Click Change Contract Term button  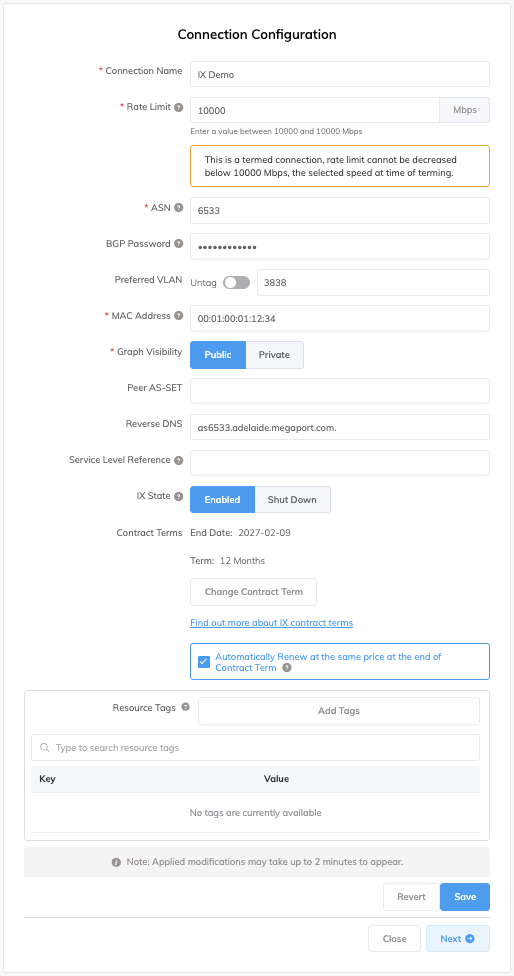[253, 592]
